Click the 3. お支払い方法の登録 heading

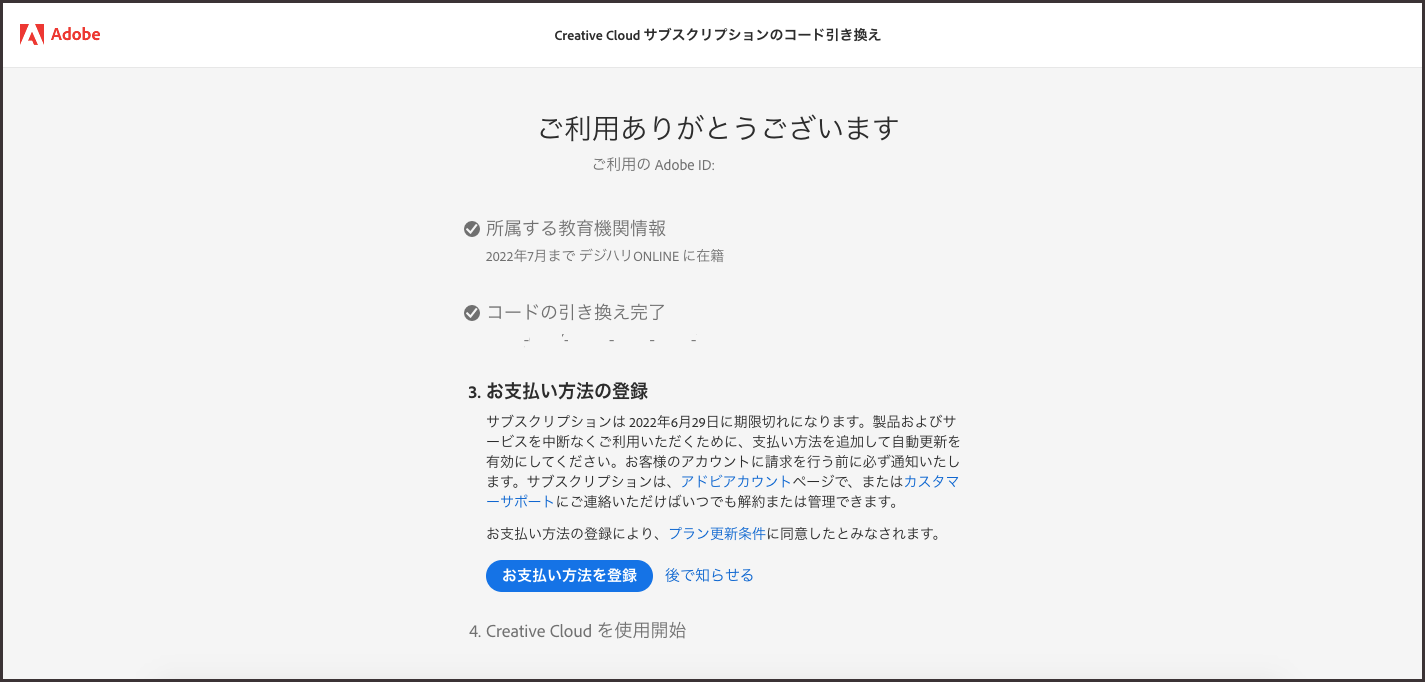coord(558,390)
